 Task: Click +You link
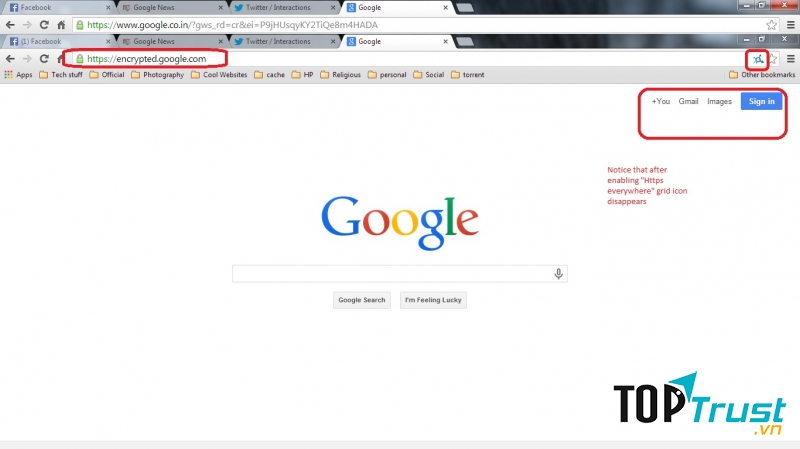661,101
